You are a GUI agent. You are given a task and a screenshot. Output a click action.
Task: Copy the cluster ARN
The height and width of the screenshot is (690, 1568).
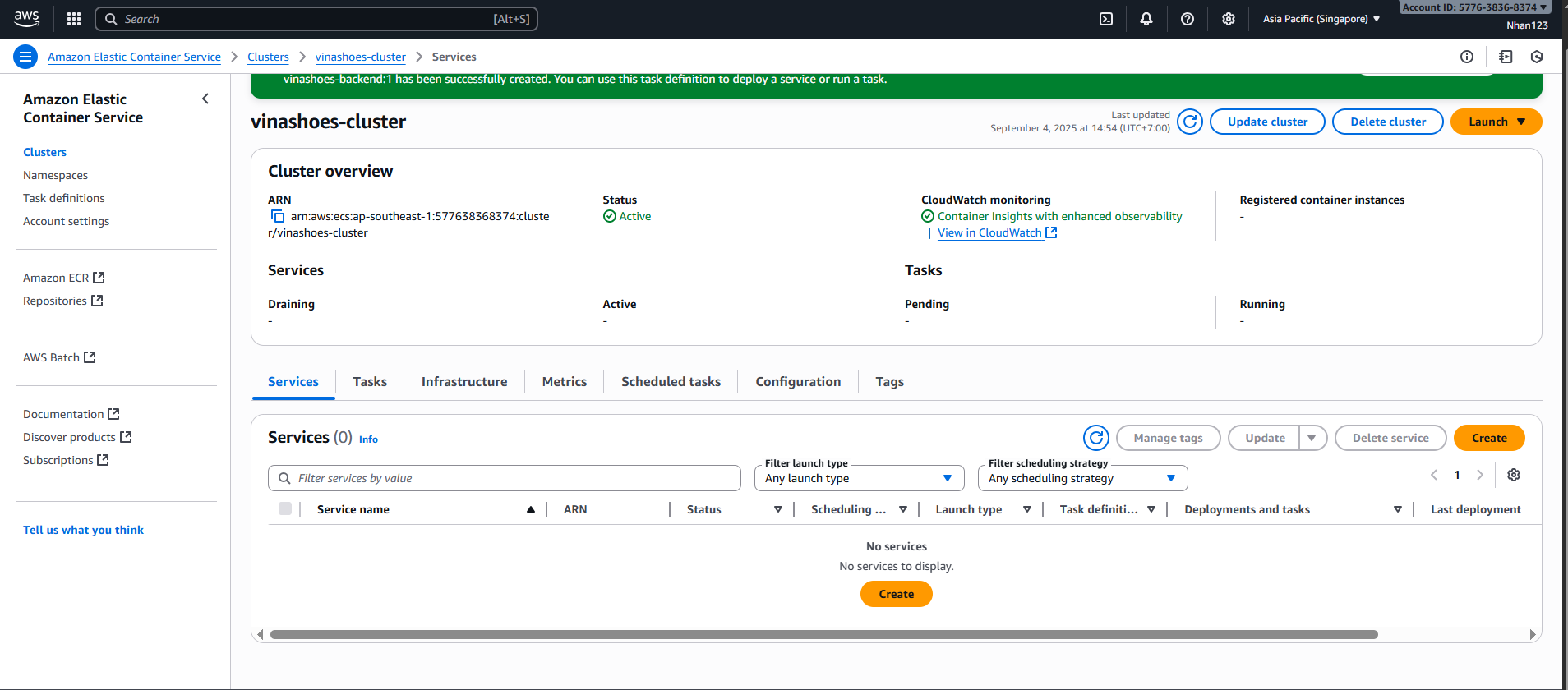point(278,216)
